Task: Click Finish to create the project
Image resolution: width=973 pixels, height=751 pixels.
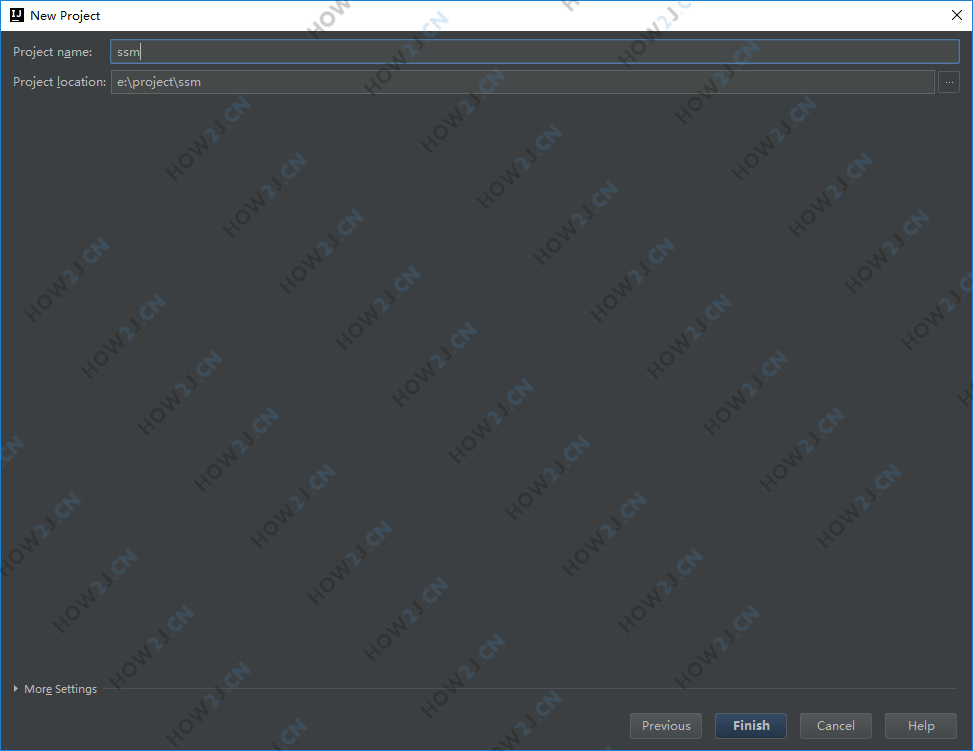Action: [751, 726]
